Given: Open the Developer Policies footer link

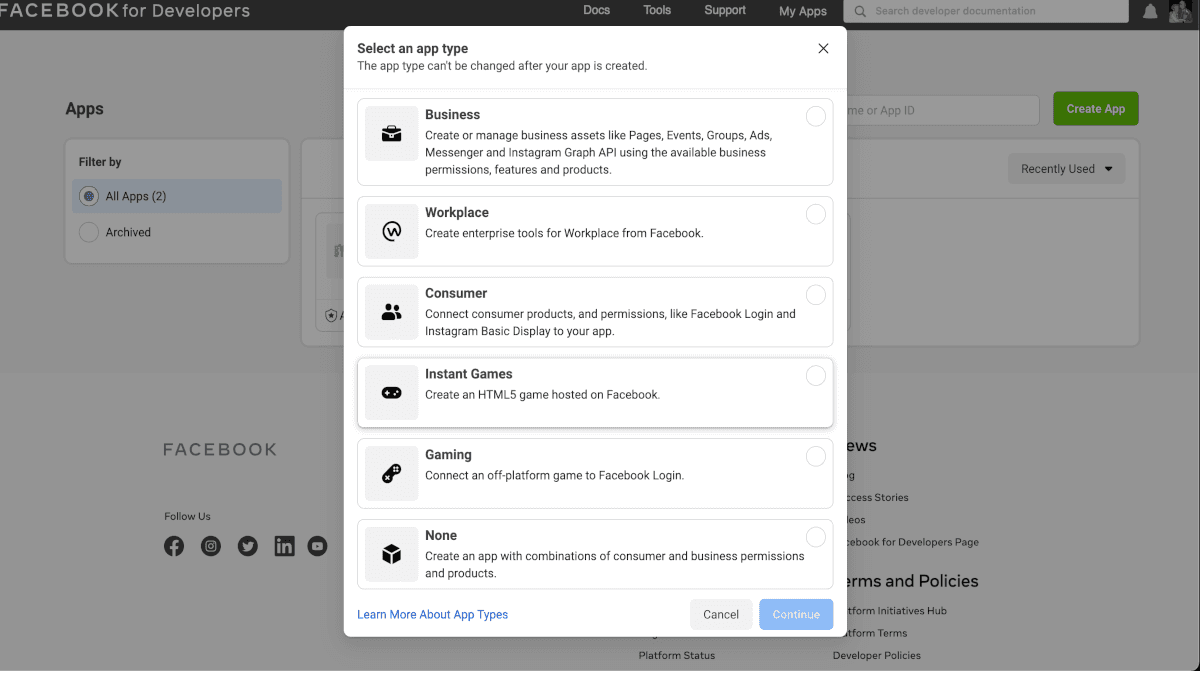Looking at the screenshot, I should click(877, 655).
